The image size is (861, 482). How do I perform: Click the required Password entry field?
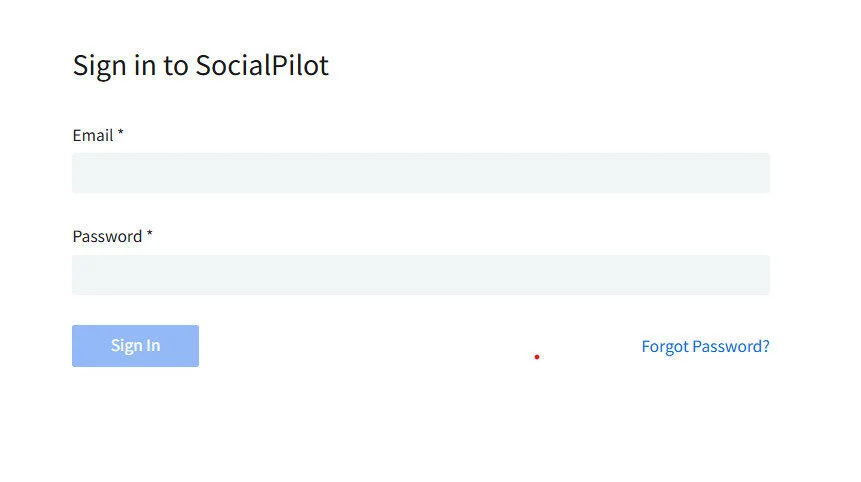click(420, 275)
